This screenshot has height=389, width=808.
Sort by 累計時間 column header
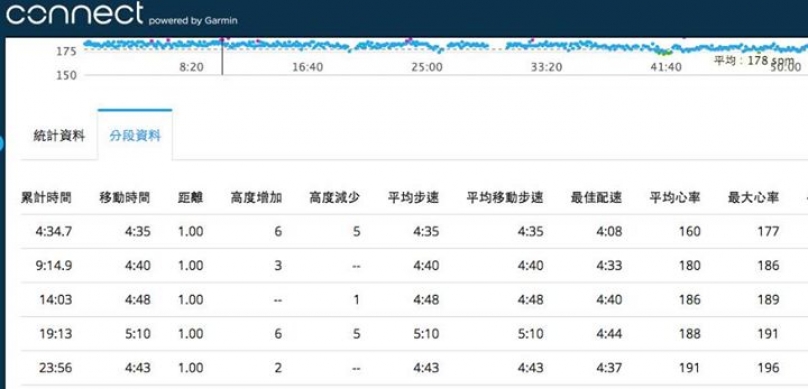click(x=46, y=197)
